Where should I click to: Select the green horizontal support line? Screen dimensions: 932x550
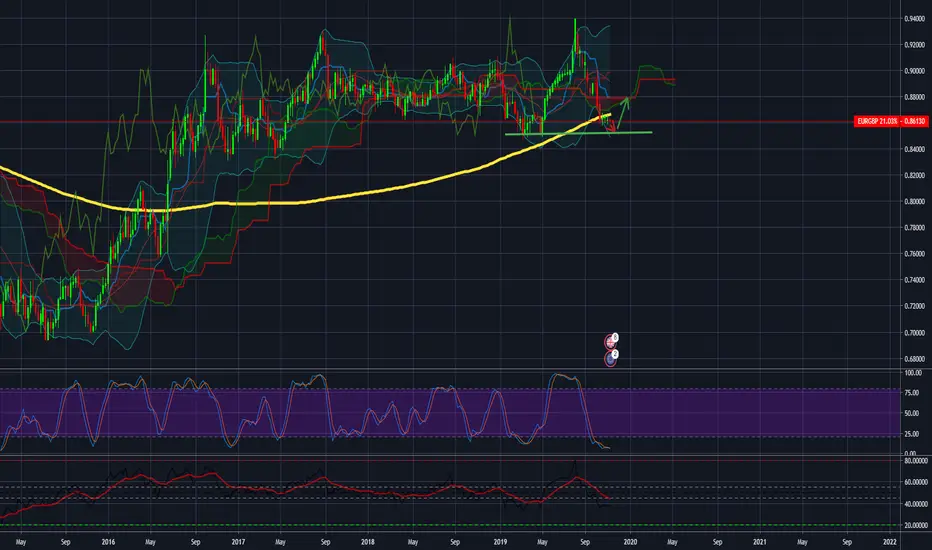[578, 133]
